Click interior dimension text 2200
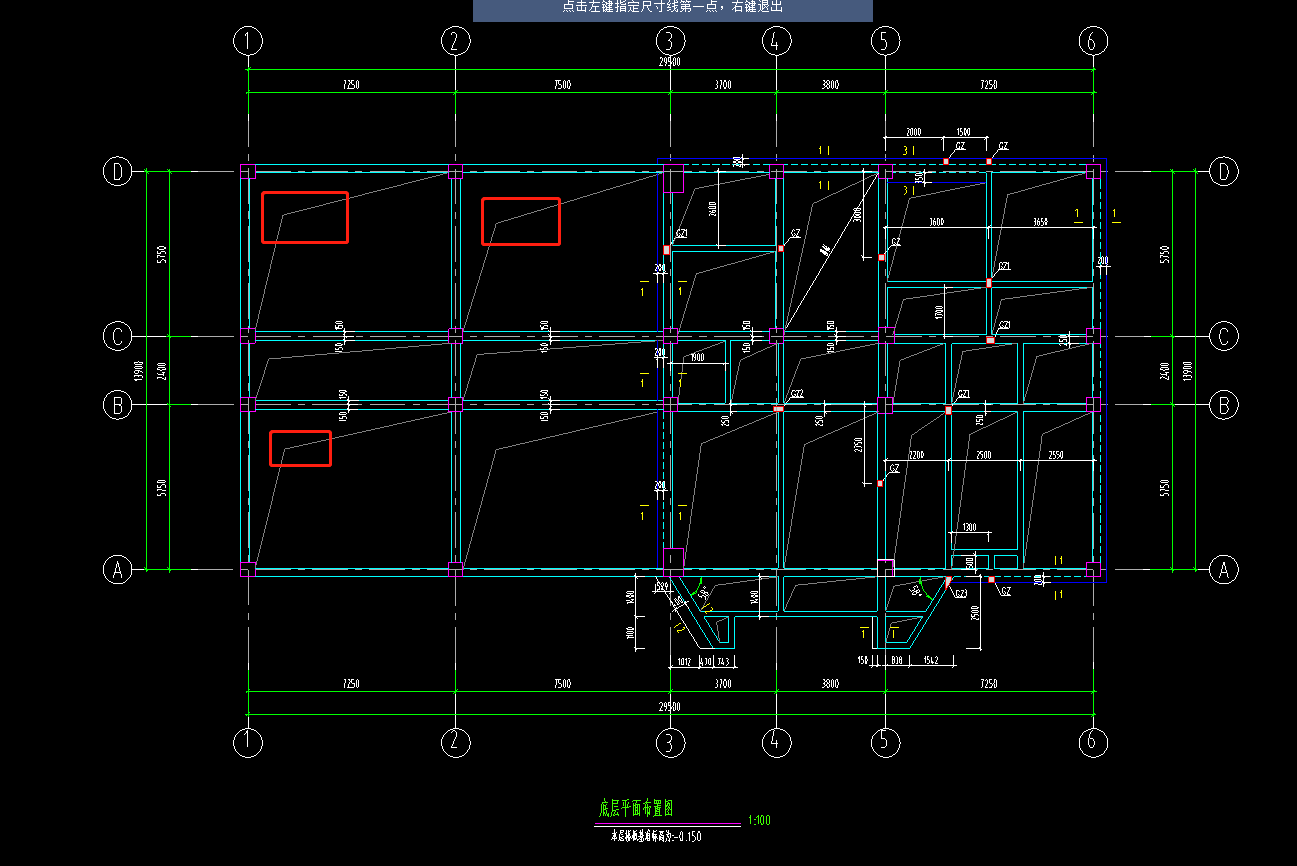This screenshot has width=1297, height=866. [x=916, y=456]
